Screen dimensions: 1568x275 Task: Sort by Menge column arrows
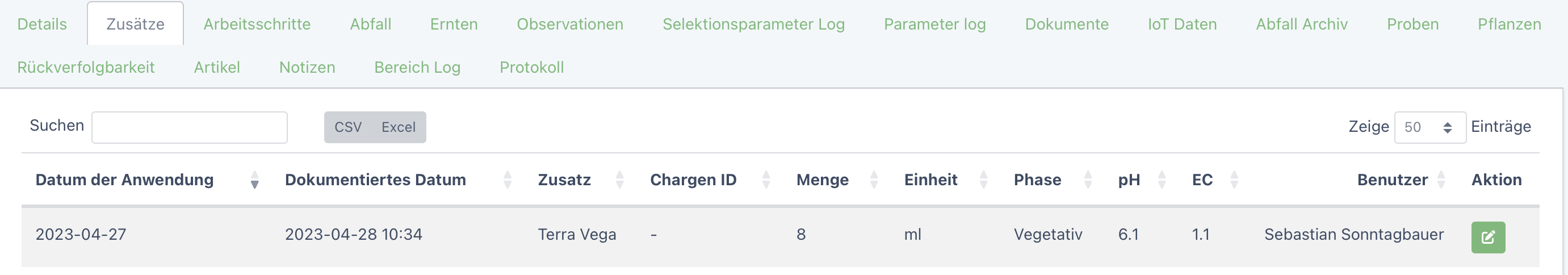coord(874,180)
